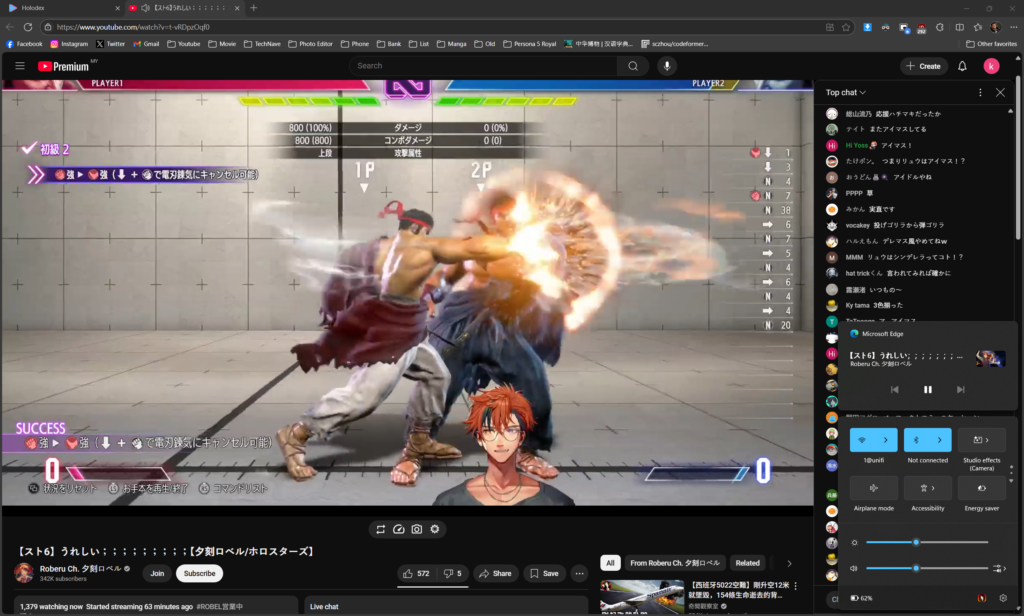Like the video with thumbs-up 572

(x=416, y=574)
